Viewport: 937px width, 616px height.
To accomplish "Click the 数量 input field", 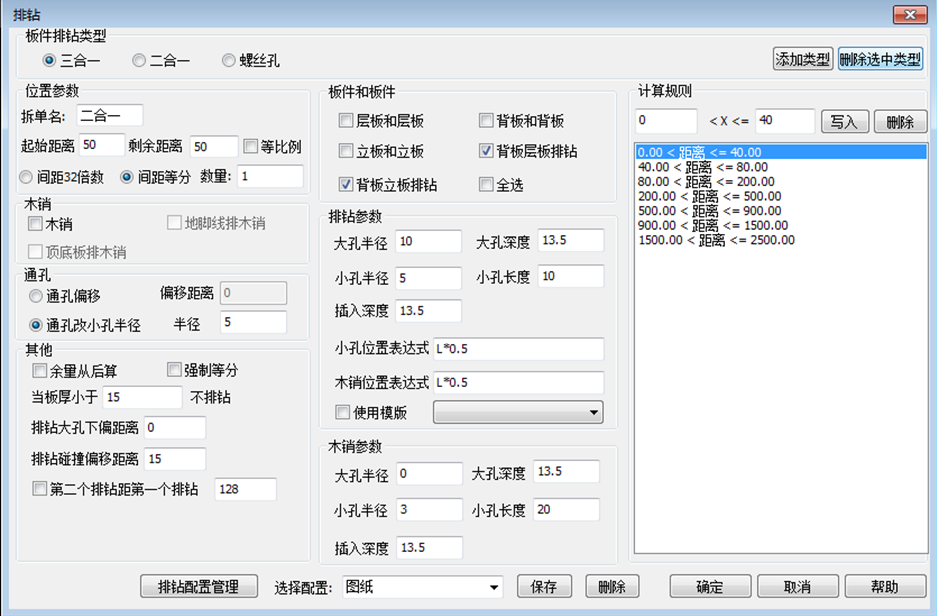I will pyautogui.click(x=270, y=176).
